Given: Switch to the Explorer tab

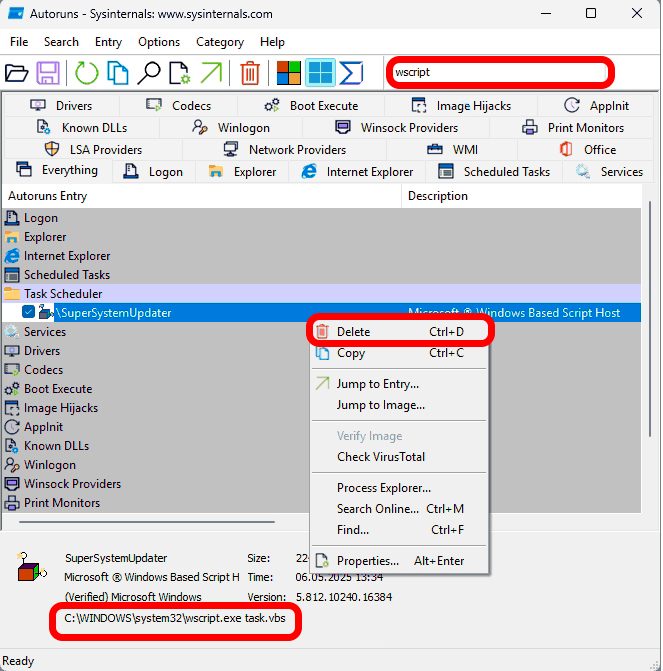Looking at the screenshot, I should (x=242, y=172).
